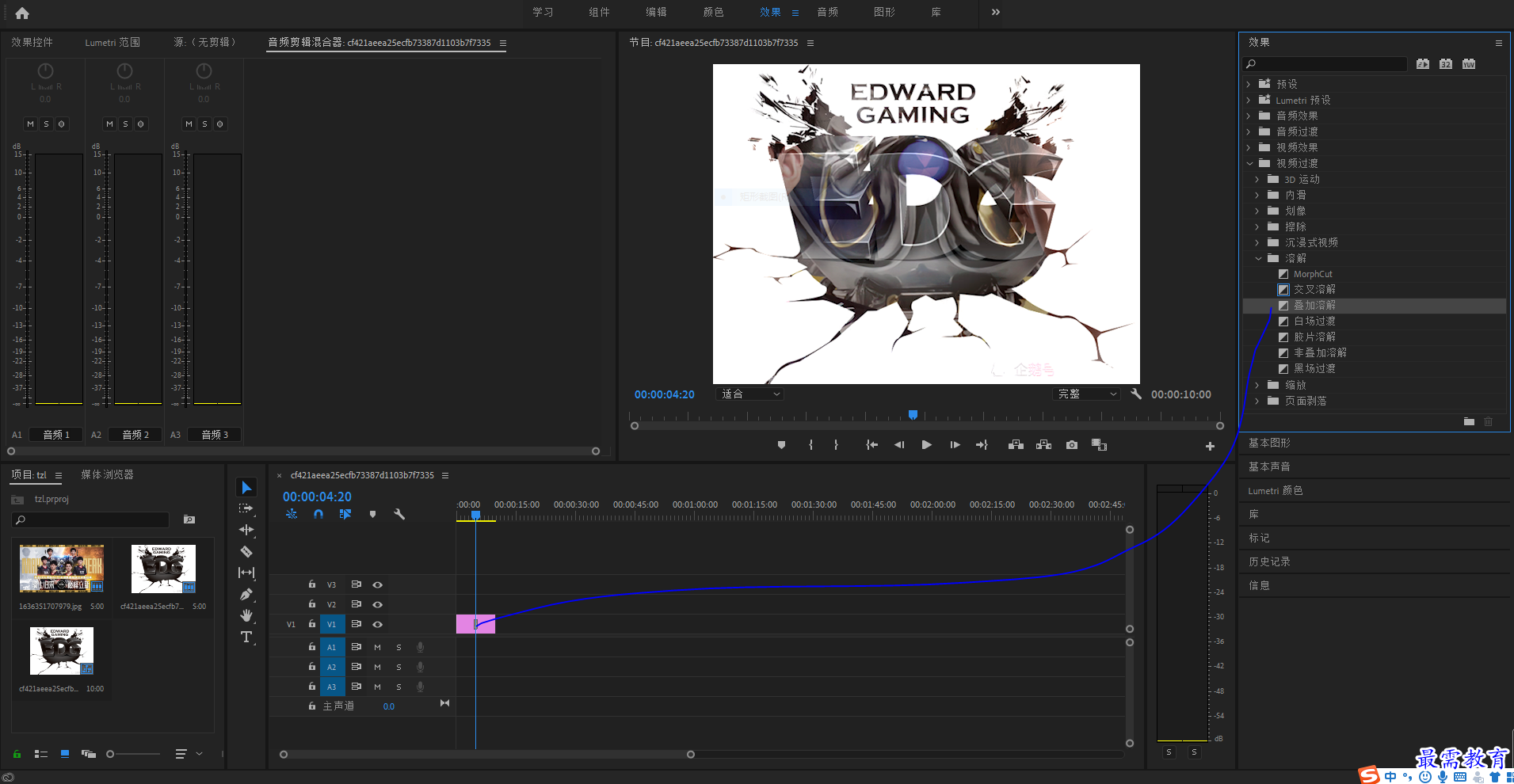The image size is (1514, 784).
Task: Open the Button Editor plus icon
Action: pyautogui.click(x=1210, y=447)
